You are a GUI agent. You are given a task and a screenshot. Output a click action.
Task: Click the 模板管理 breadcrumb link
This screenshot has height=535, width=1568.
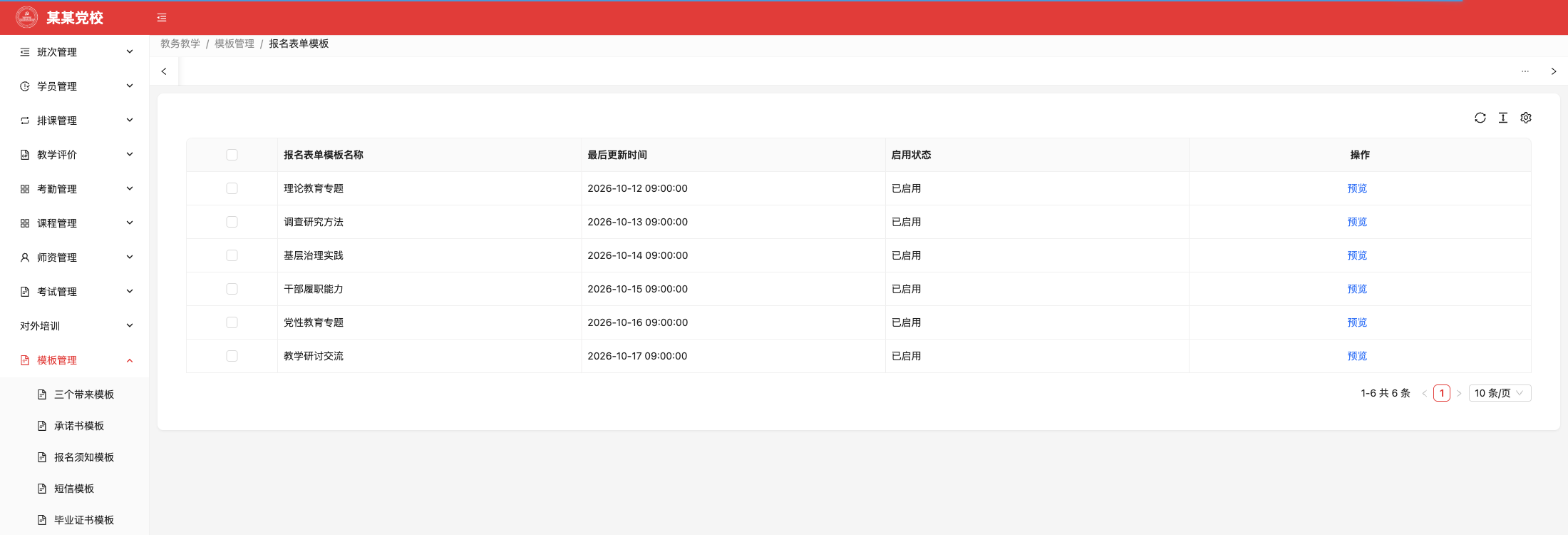coord(234,44)
